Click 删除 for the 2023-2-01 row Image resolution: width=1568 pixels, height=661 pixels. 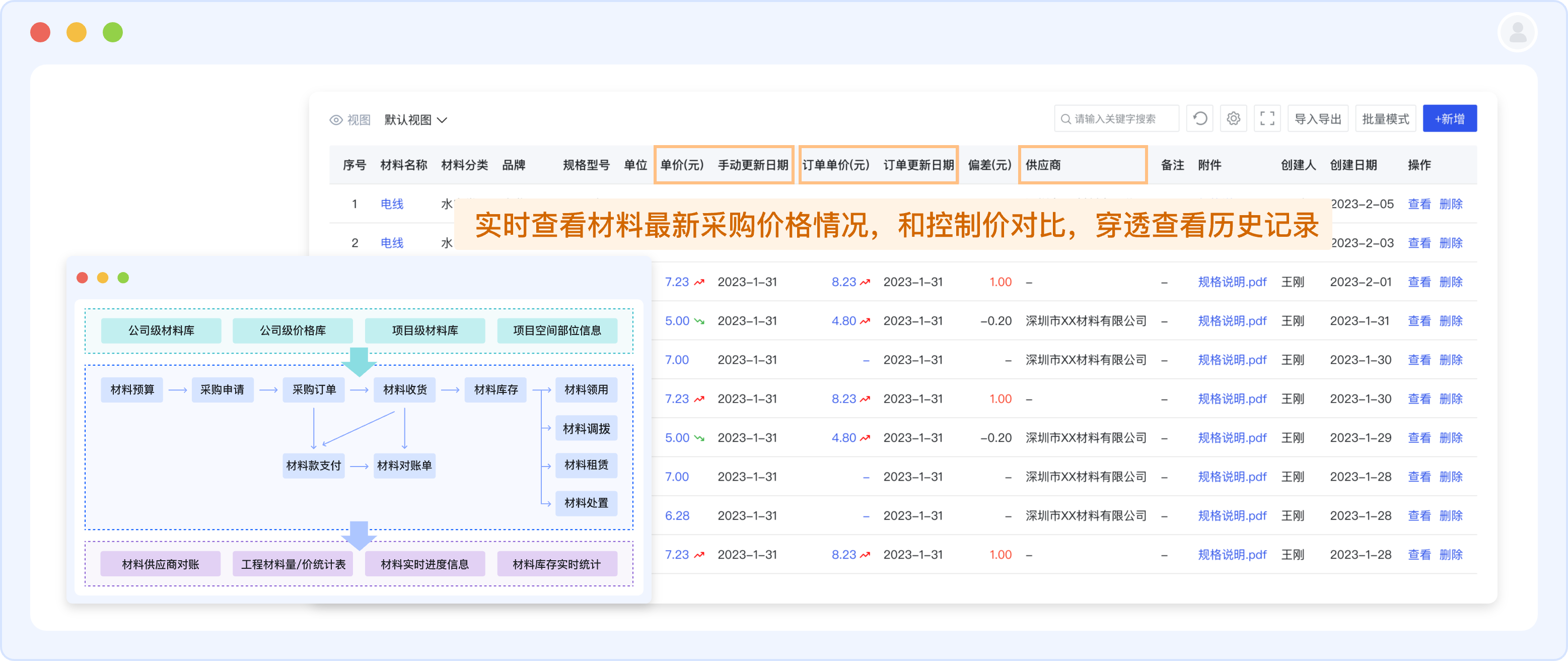click(1451, 282)
